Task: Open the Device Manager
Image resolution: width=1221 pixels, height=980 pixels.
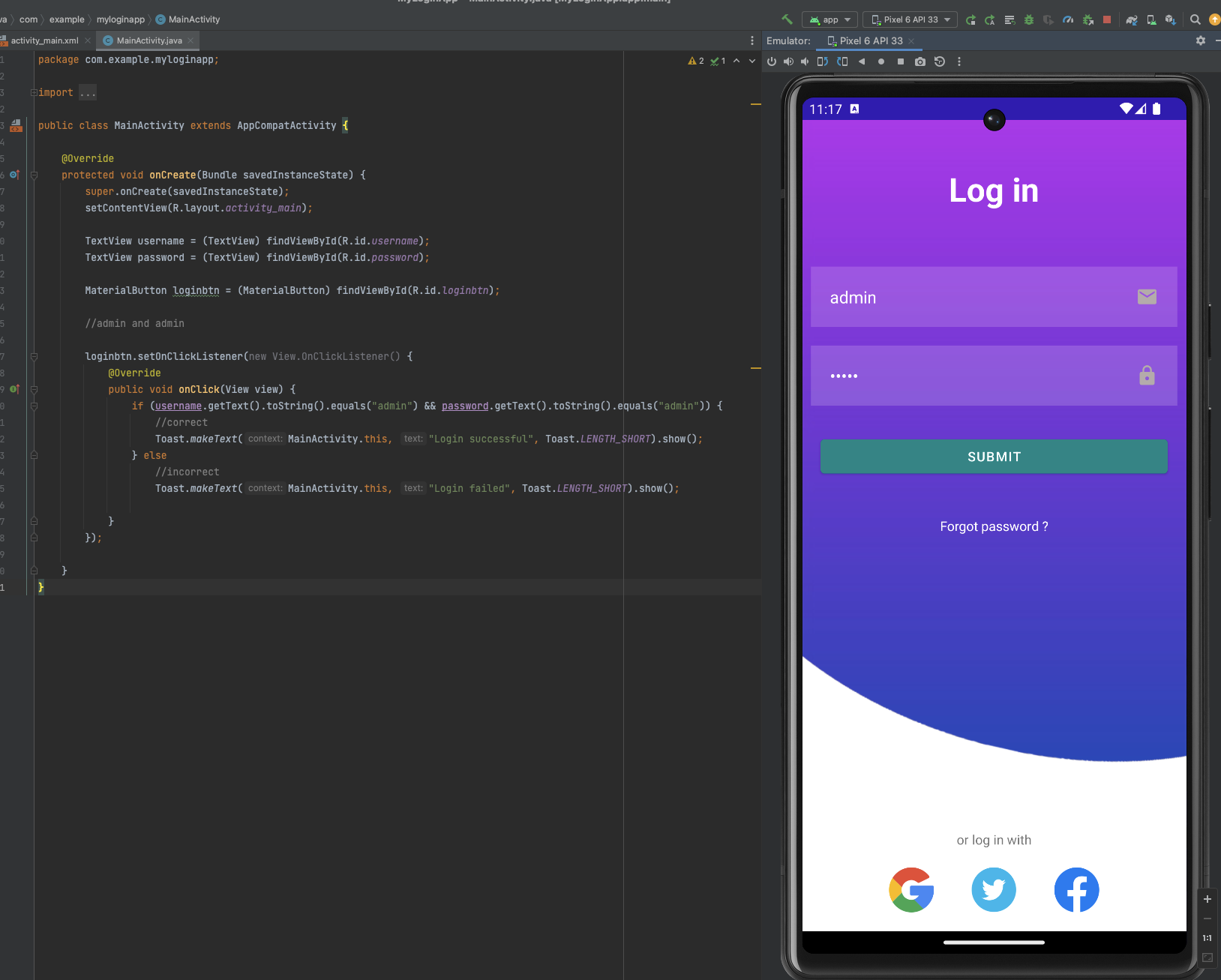Action: click(1150, 19)
